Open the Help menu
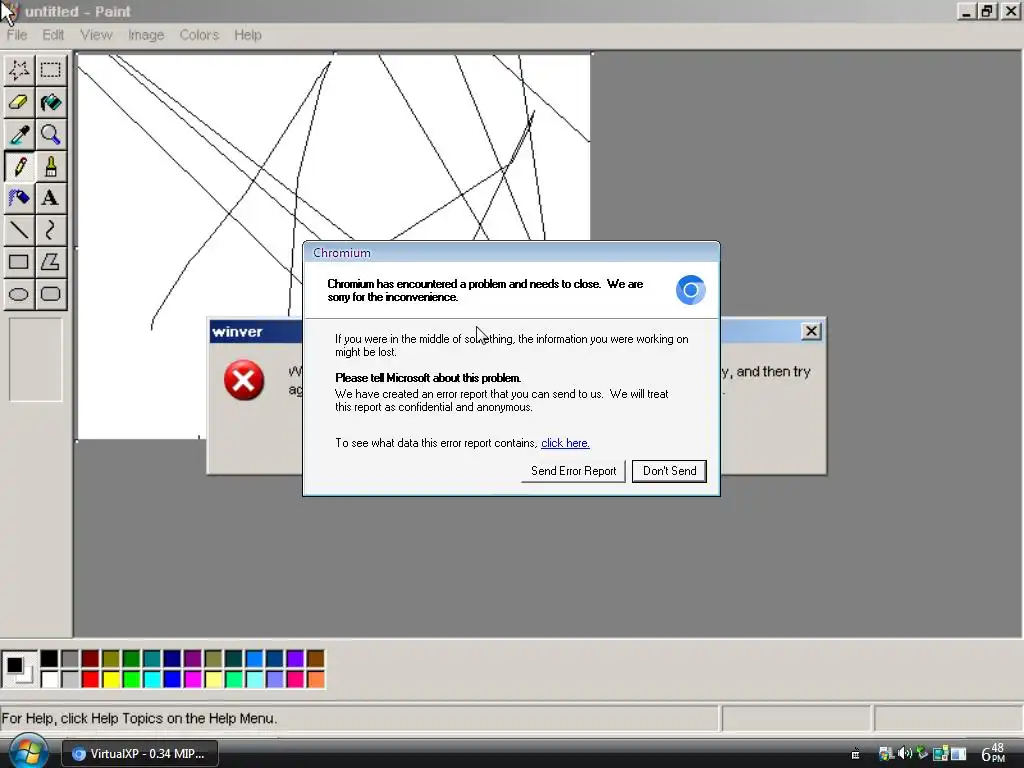The height and width of the screenshot is (768, 1024). [x=248, y=35]
